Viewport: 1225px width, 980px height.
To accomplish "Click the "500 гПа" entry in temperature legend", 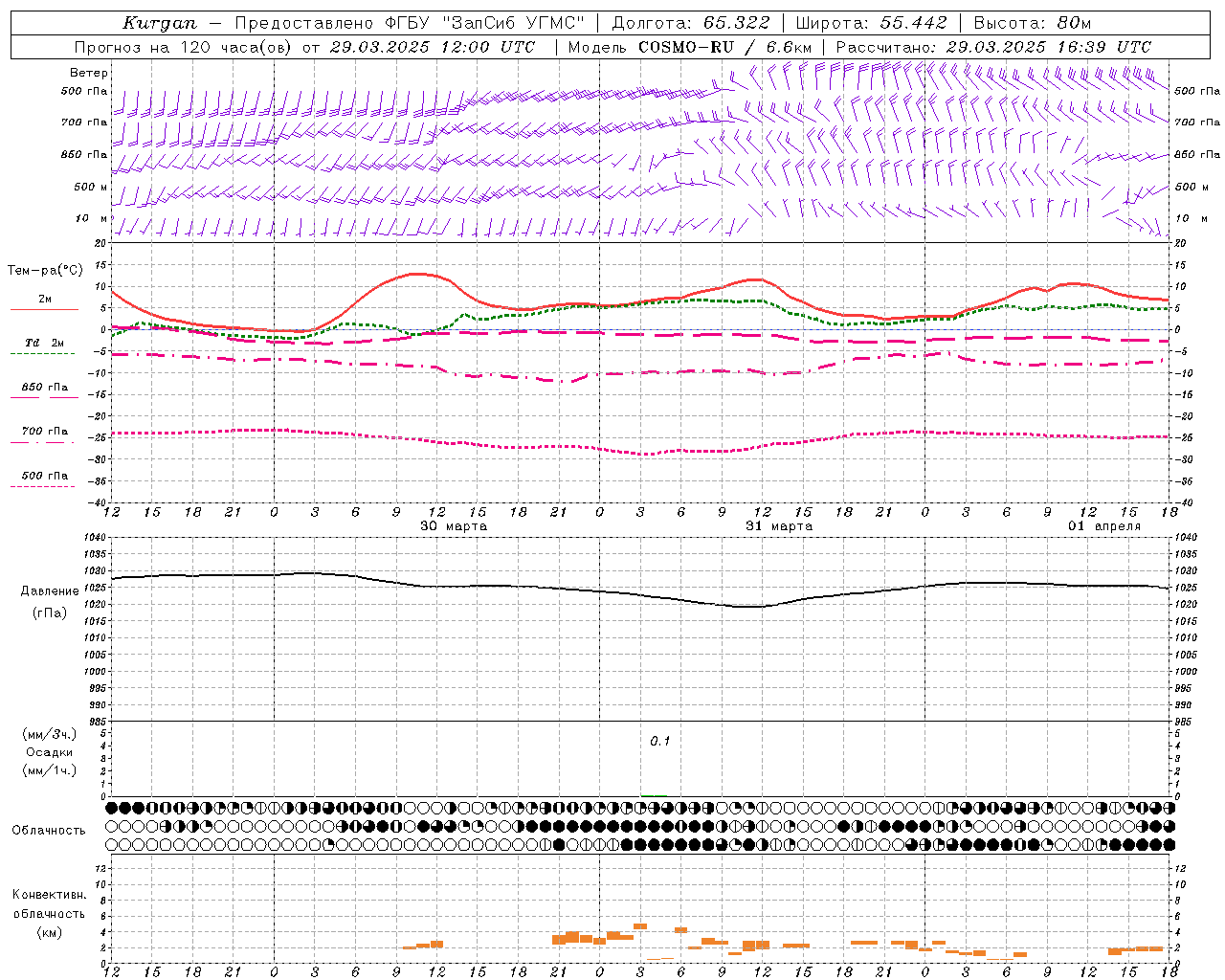I will point(45,475).
